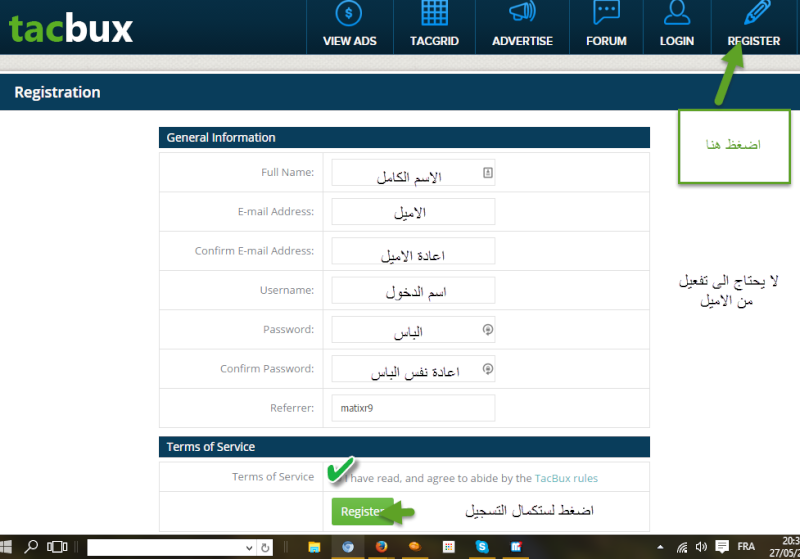This screenshot has height=559, width=800.
Task: Click contact card icon in Full Name field
Action: tap(488, 173)
